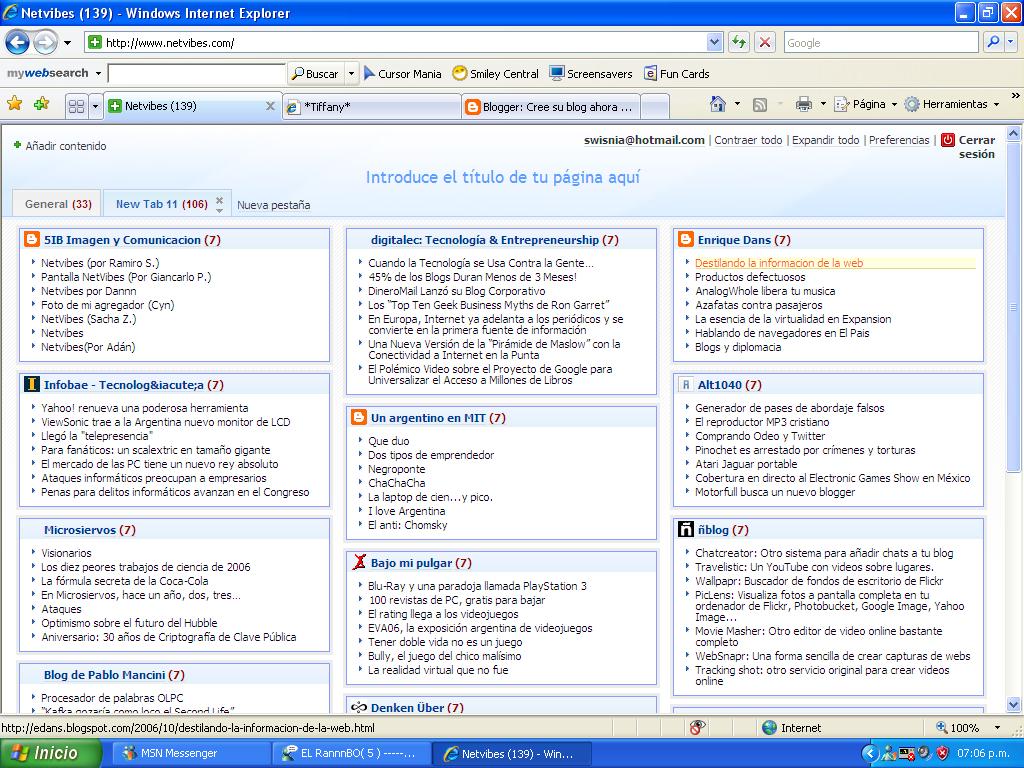This screenshot has height=768, width=1024.
Task: Click Blogger icon of Enrique Dans widget
Action: click(686, 239)
